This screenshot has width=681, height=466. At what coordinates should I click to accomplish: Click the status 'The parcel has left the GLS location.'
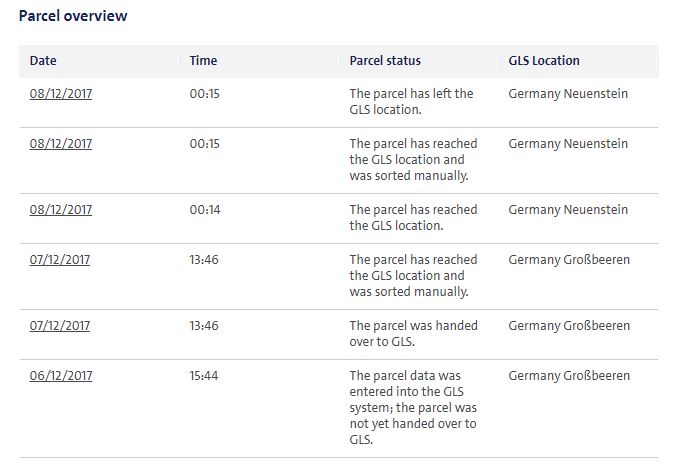(x=411, y=102)
